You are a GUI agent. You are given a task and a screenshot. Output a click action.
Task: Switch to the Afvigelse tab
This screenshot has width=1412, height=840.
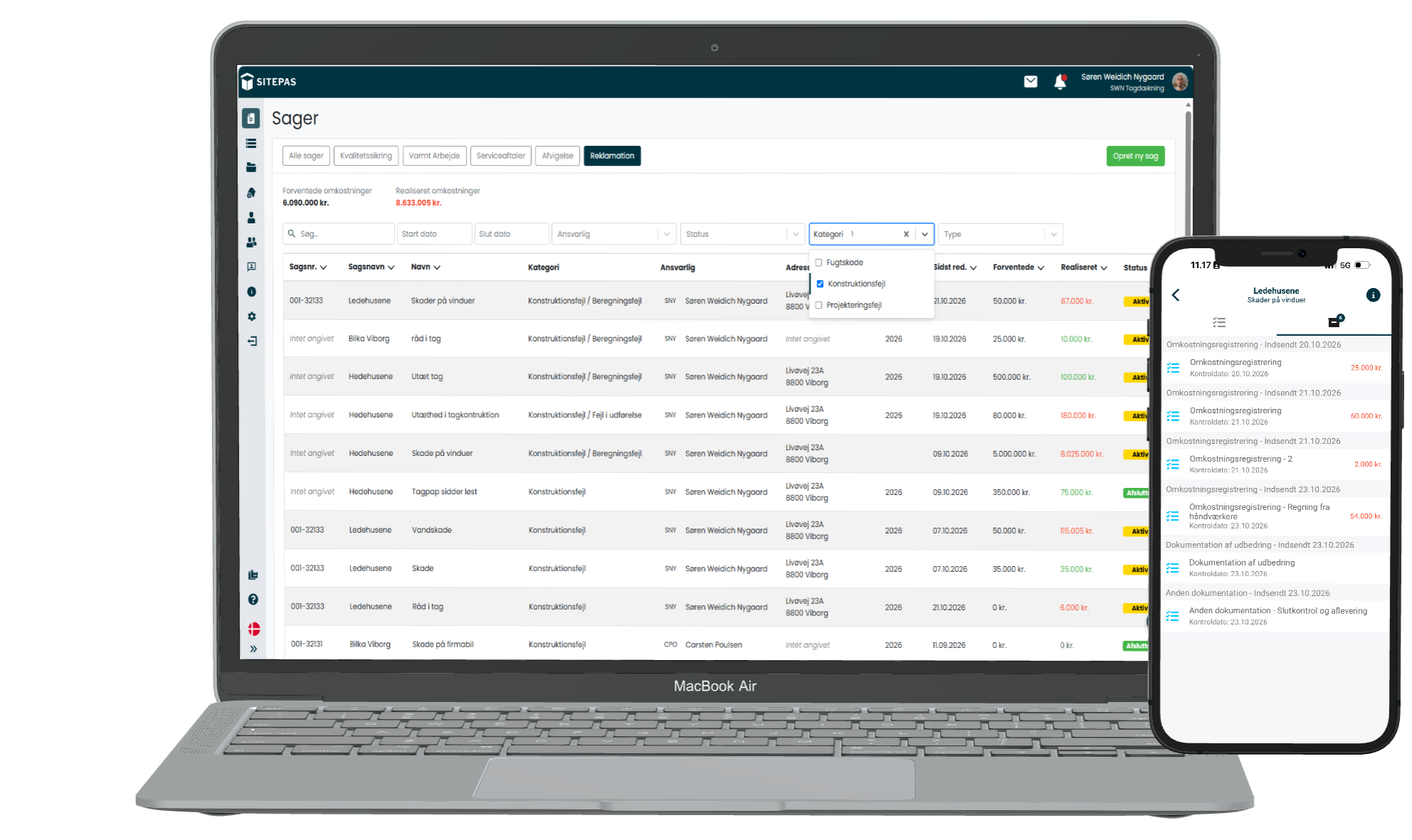(557, 156)
